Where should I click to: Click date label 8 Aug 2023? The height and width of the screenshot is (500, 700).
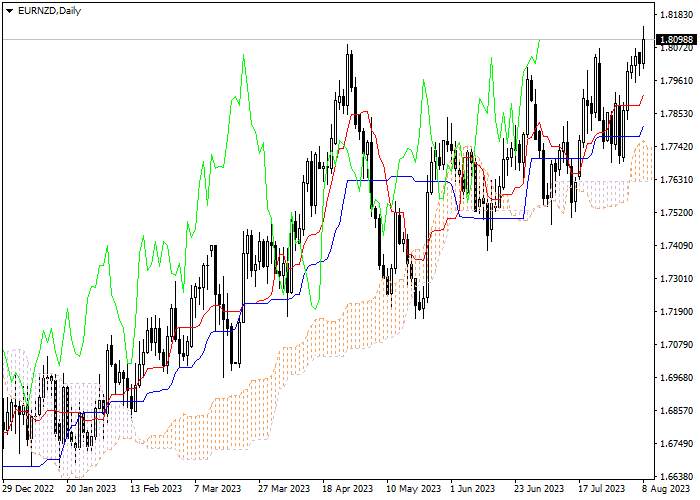tap(666, 489)
